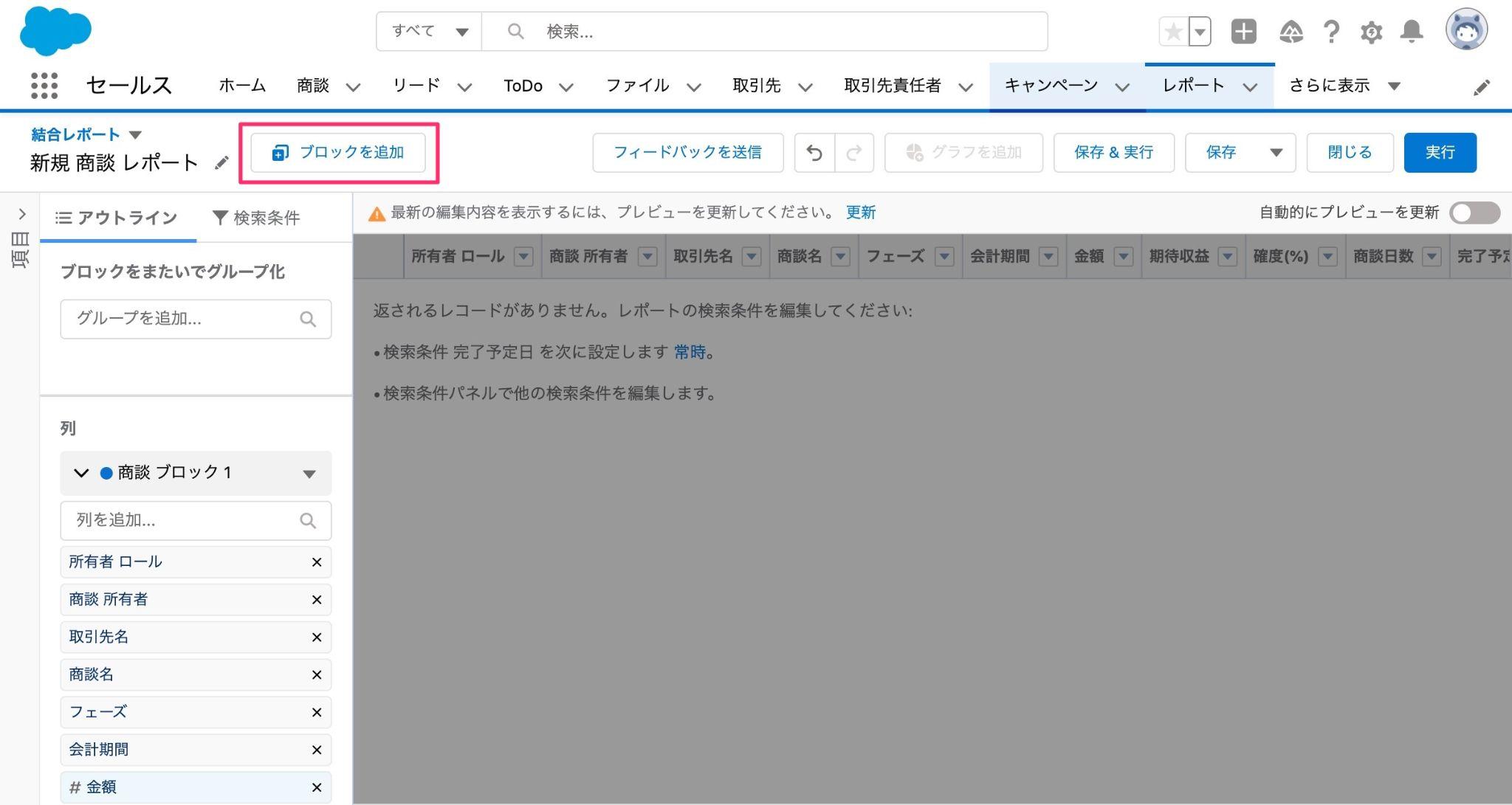Open the 取引先 navigation tab
Viewport: 1512px width, 805px height.
point(756,86)
